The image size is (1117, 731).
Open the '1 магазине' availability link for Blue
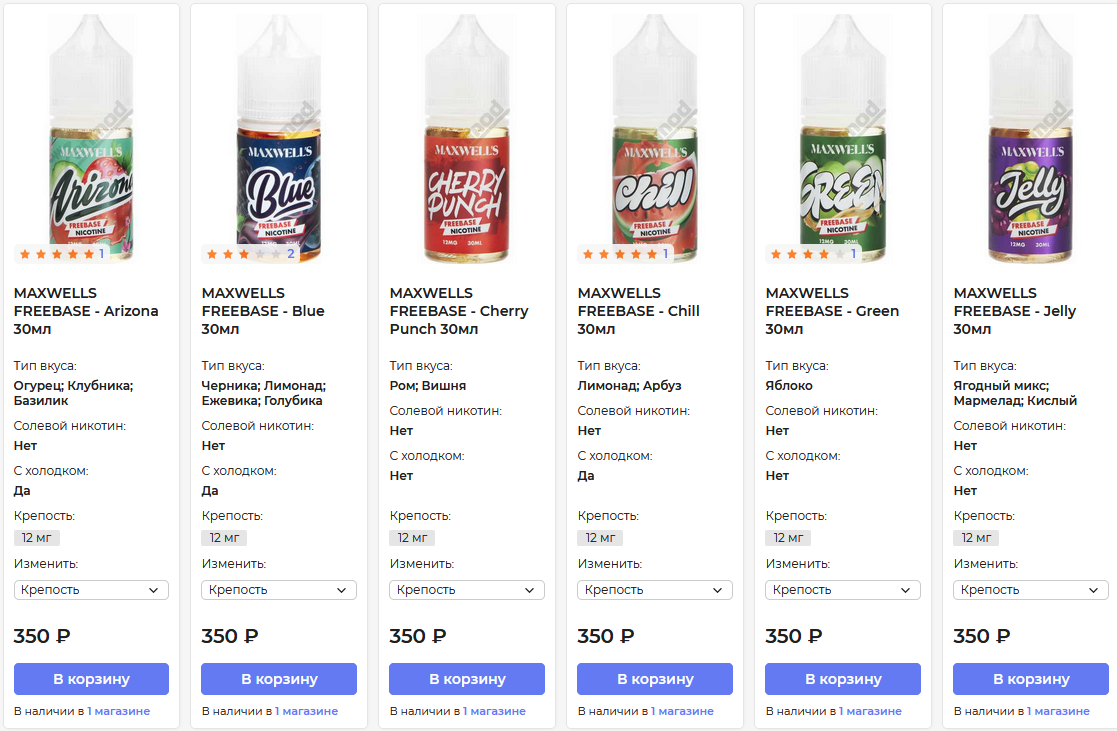[306, 711]
